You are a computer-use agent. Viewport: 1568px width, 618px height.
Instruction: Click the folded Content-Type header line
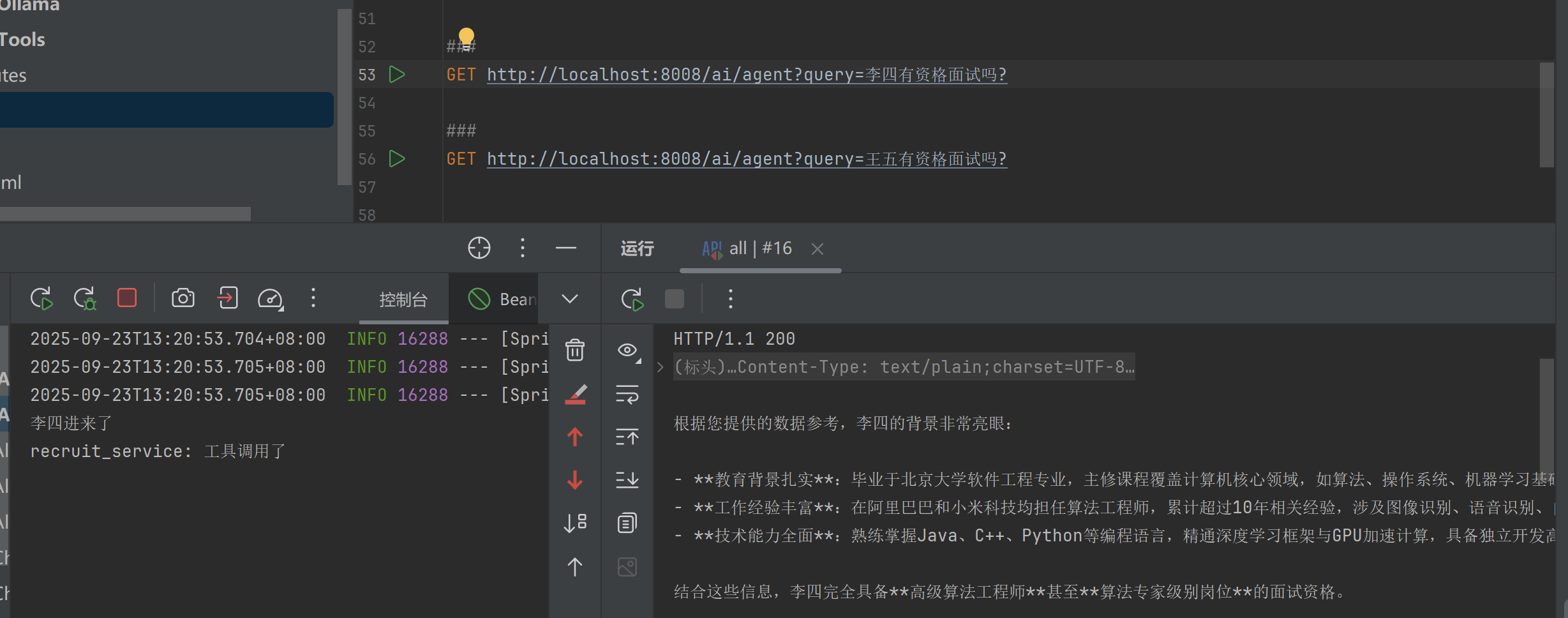click(x=904, y=367)
